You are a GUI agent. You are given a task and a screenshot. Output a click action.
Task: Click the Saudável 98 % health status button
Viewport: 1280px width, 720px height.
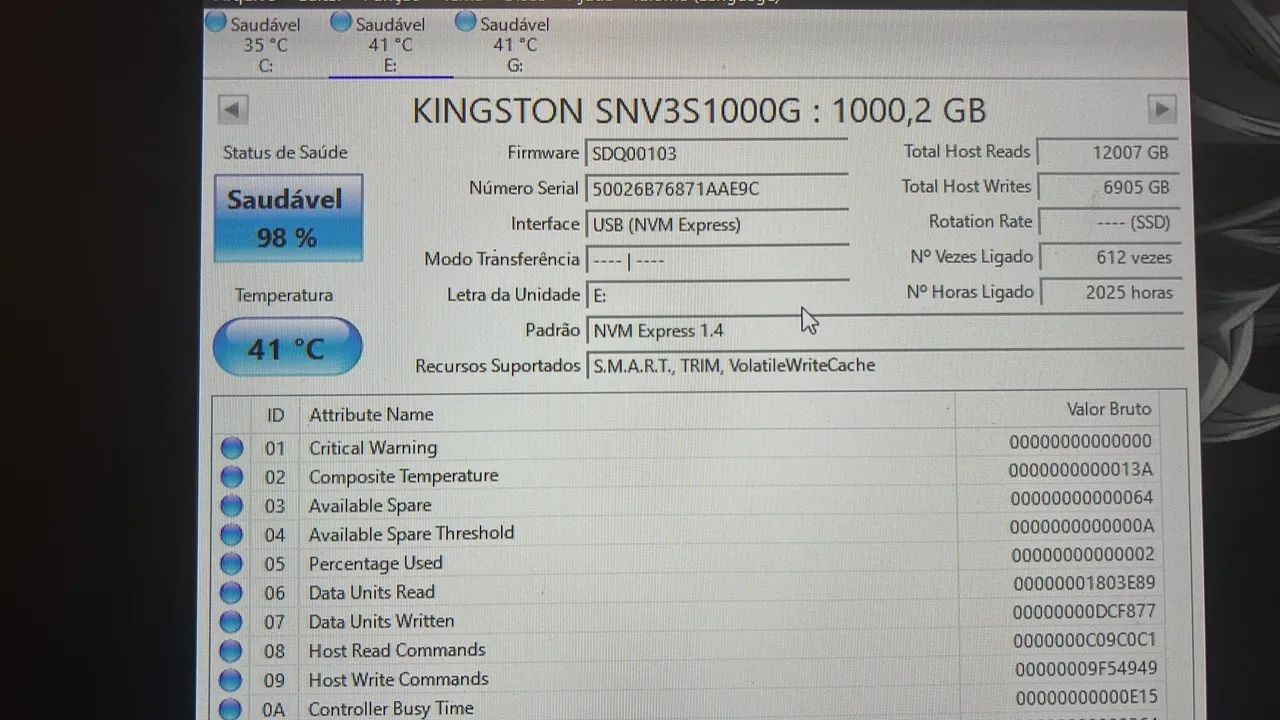pos(288,218)
